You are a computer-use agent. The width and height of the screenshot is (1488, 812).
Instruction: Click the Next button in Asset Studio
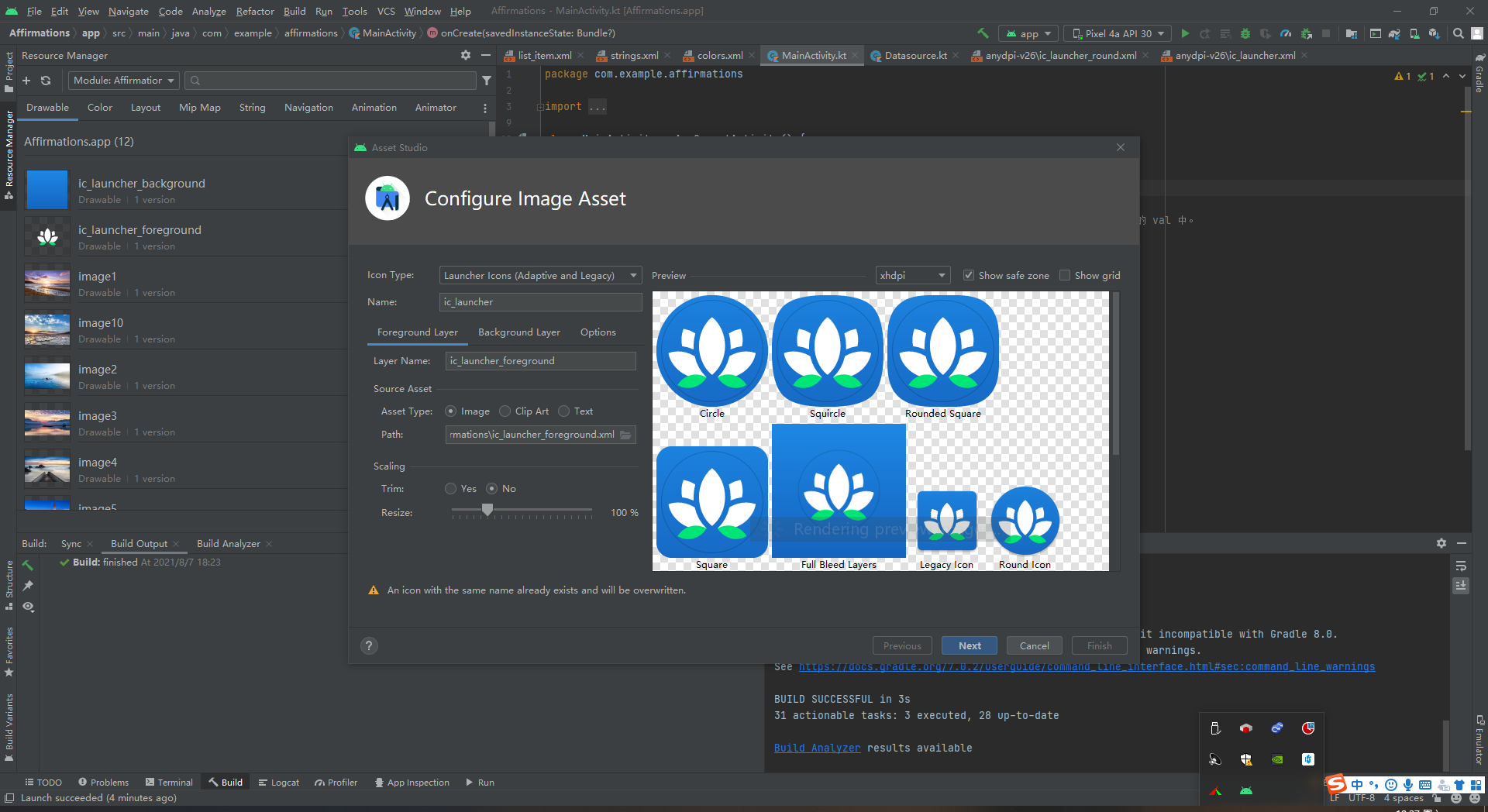(969, 645)
